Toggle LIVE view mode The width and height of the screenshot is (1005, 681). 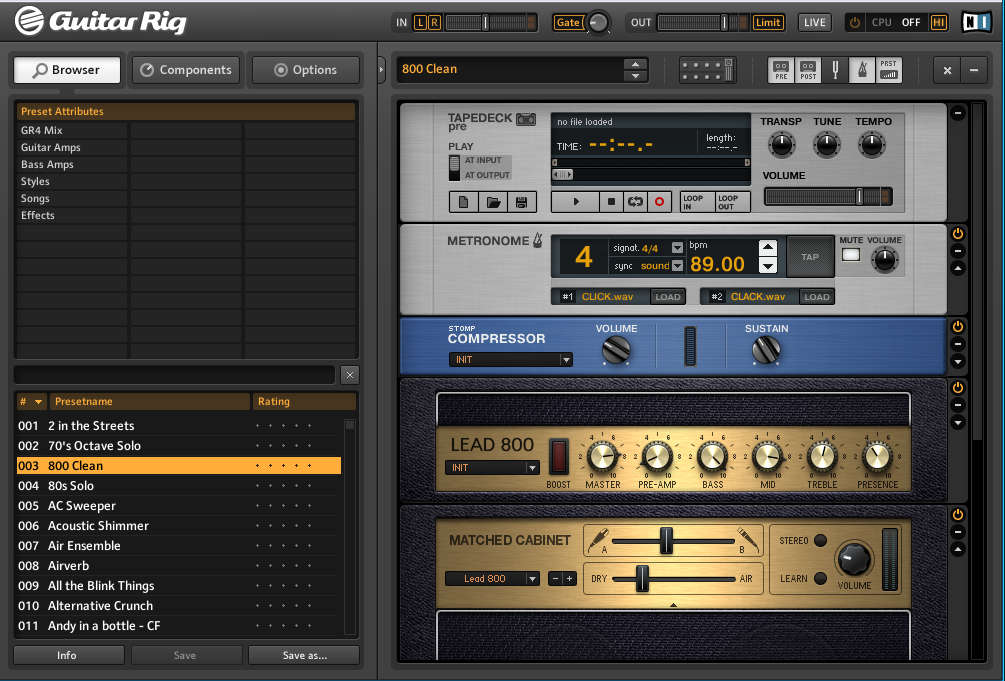click(815, 22)
